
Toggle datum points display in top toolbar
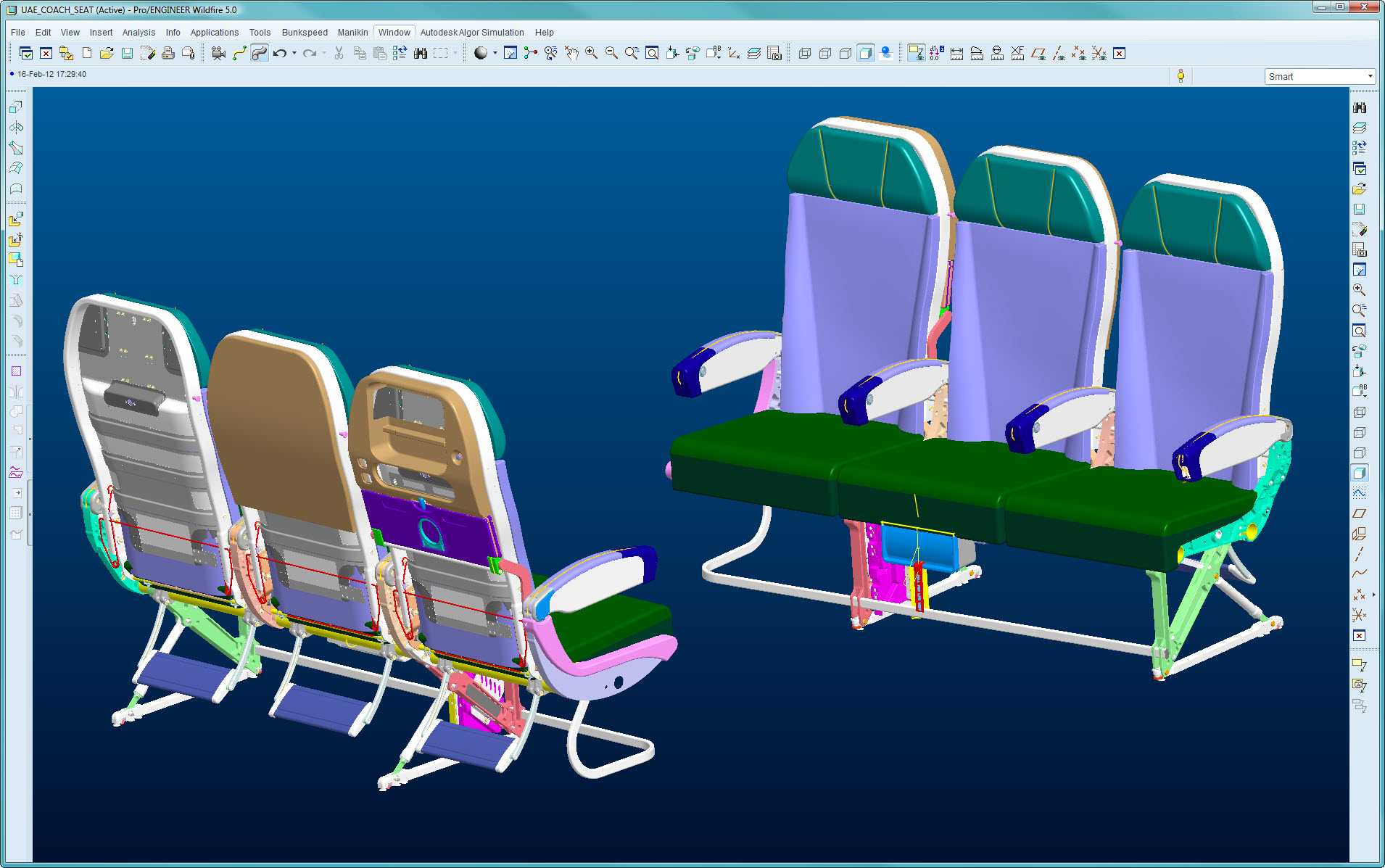pyautogui.click(x=1078, y=53)
